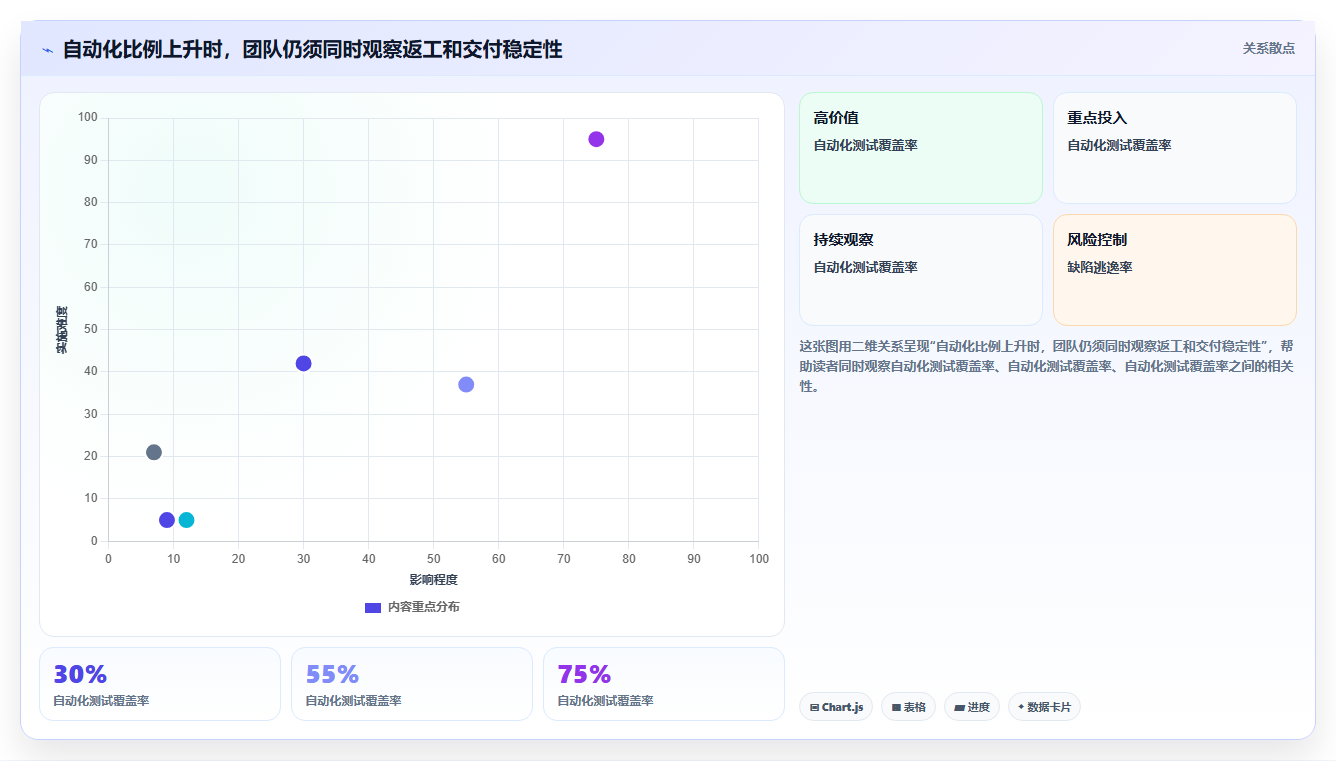Click the Chart.js tag
1336x761 pixels.
836,707
